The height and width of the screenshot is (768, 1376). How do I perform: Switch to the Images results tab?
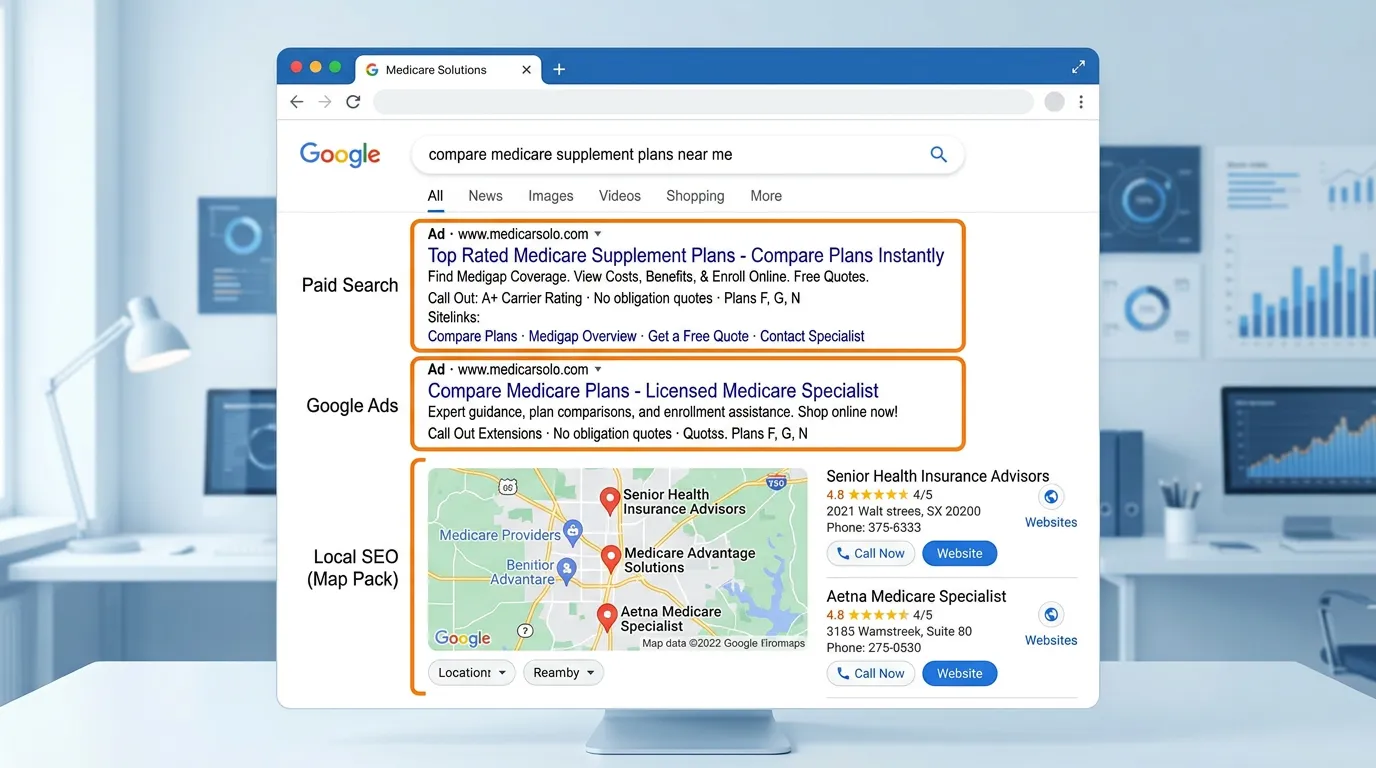pyautogui.click(x=551, y=196)
